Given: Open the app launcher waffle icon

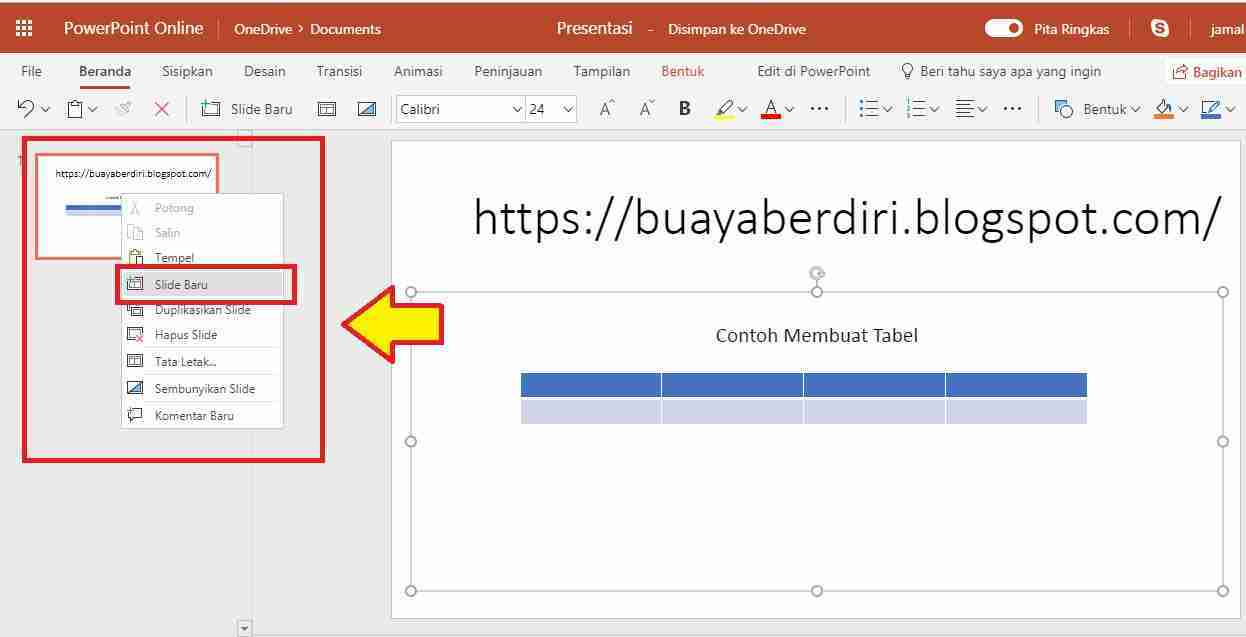Looking at the screenshot, I should coord(24,29).
